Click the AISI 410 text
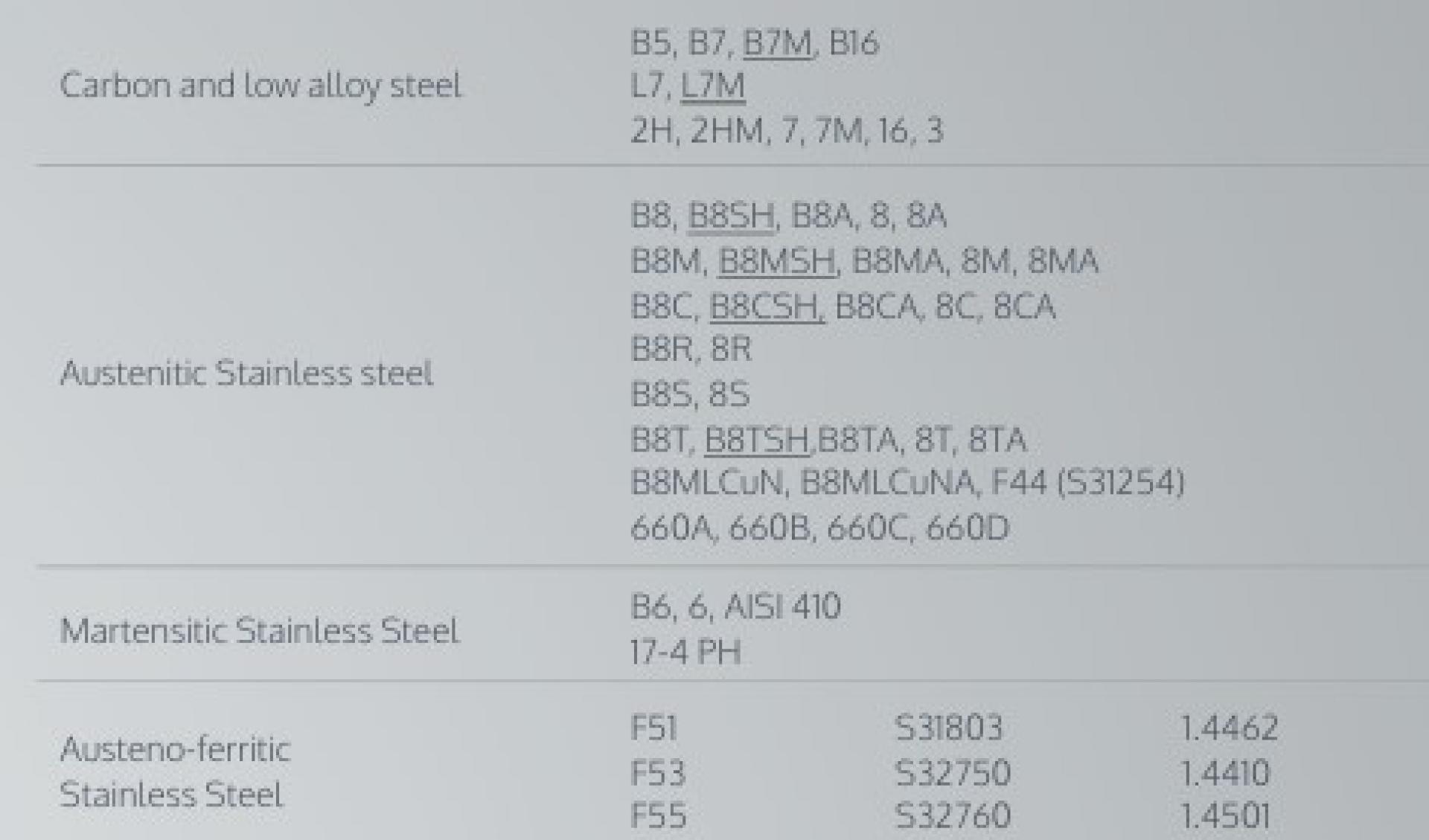Image resolution: width=1429 pixels, height=840 pixels. (x=782, y=606)
